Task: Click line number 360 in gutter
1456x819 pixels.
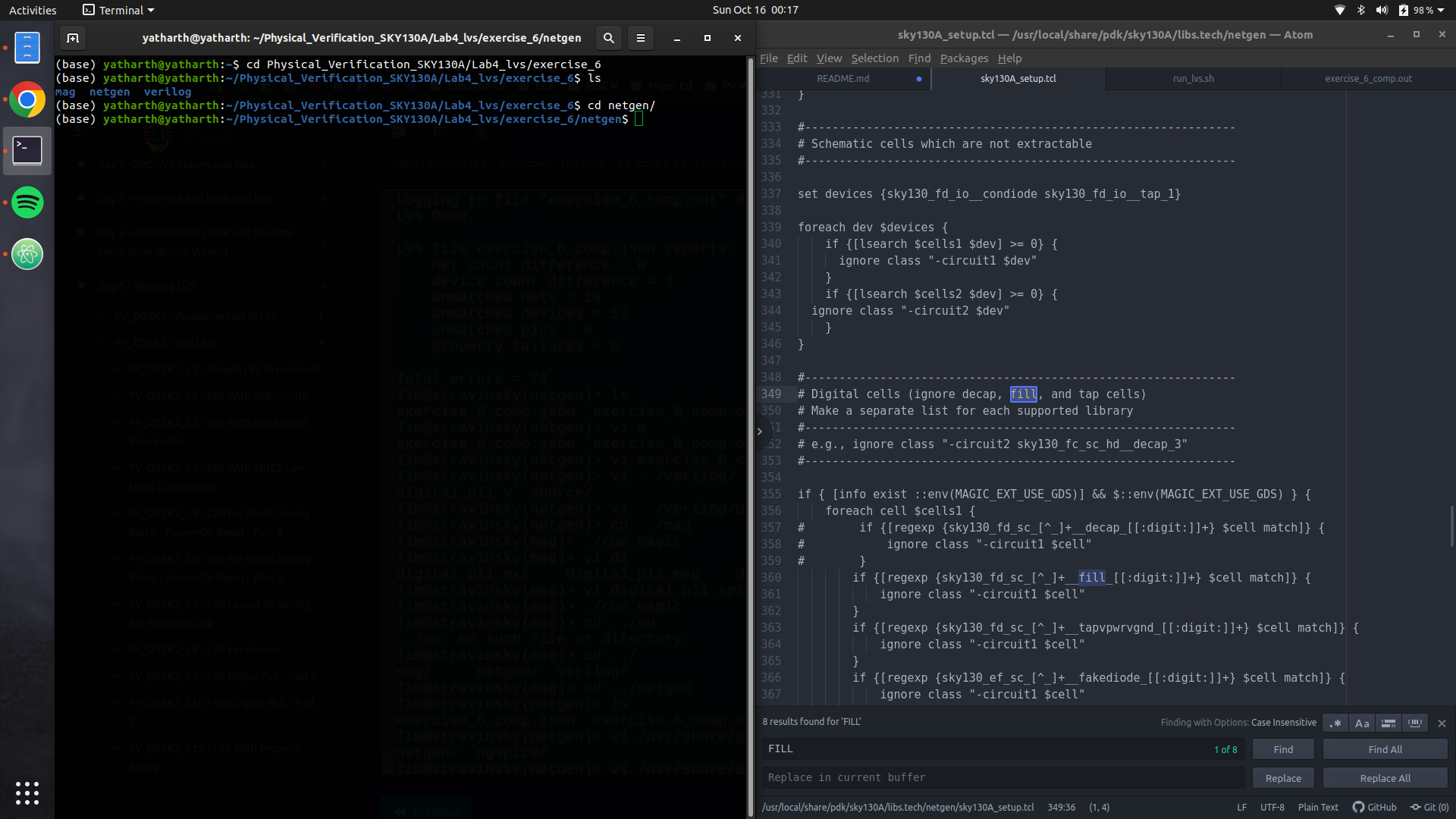Action: point(771,578)
